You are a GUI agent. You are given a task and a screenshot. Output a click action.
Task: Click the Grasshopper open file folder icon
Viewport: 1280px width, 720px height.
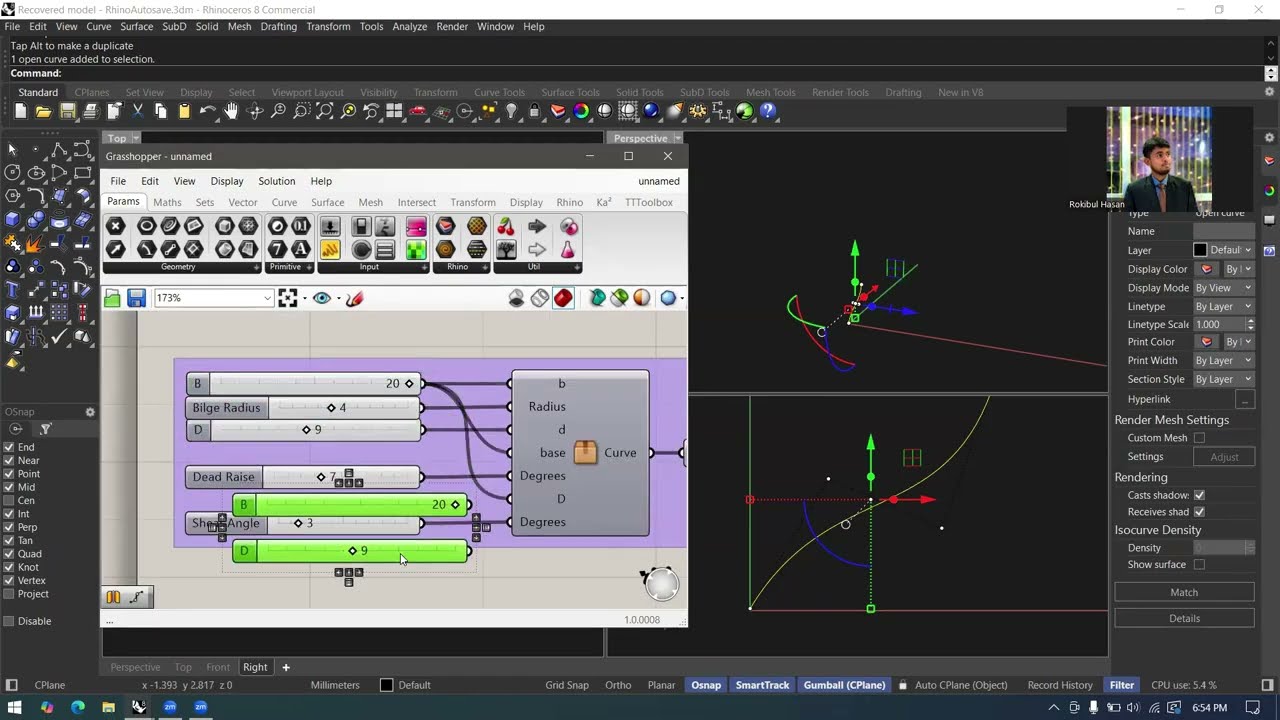click(112, 298)
